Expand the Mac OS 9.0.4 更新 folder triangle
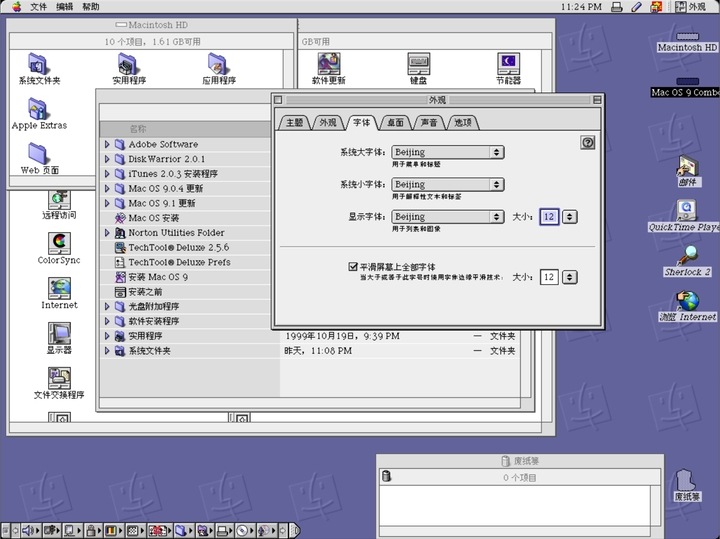720x539 pixels. (107, 188)
